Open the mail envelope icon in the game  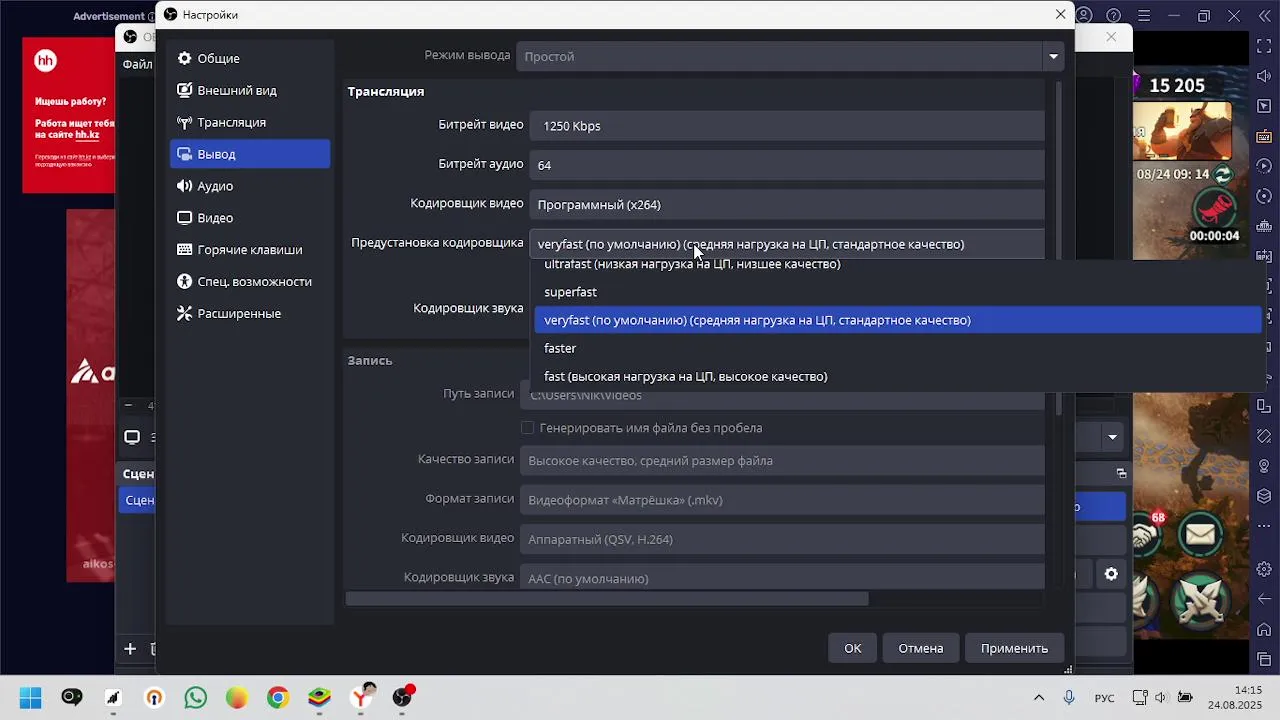click(1200, 535)
